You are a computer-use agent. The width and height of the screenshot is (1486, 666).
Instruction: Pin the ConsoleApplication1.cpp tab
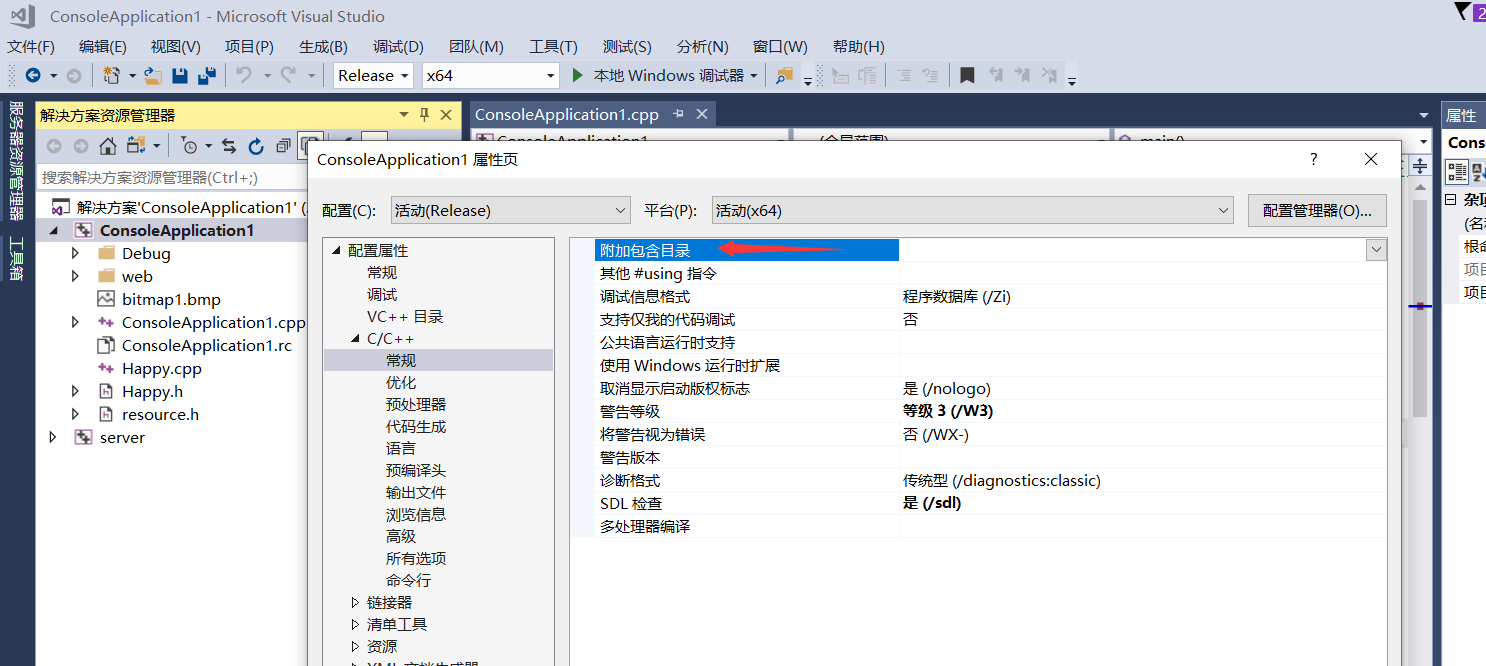point(679,114)
